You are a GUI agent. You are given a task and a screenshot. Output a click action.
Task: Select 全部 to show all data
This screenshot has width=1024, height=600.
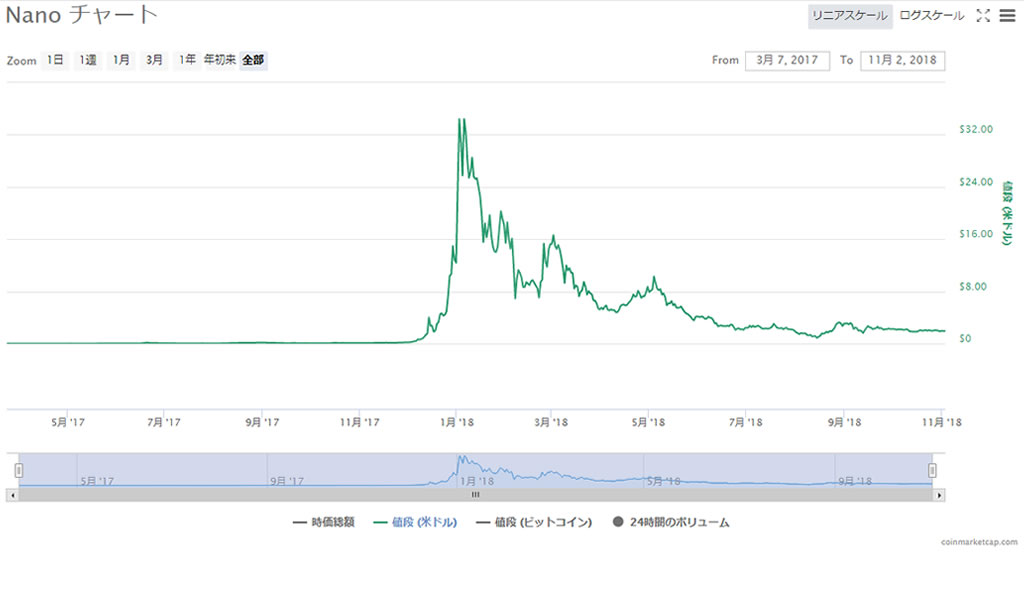pos(253,61)
